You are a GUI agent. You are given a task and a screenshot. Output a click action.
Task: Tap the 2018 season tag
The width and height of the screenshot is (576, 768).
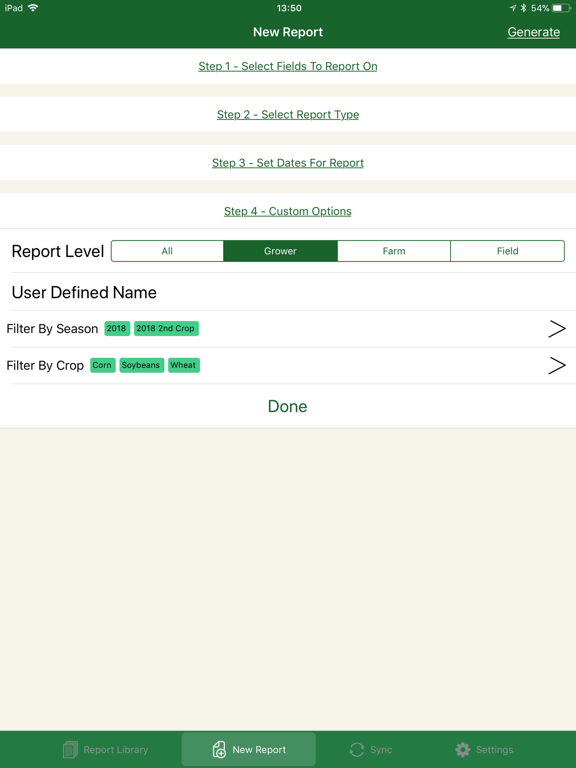click(x=117, y=328)
